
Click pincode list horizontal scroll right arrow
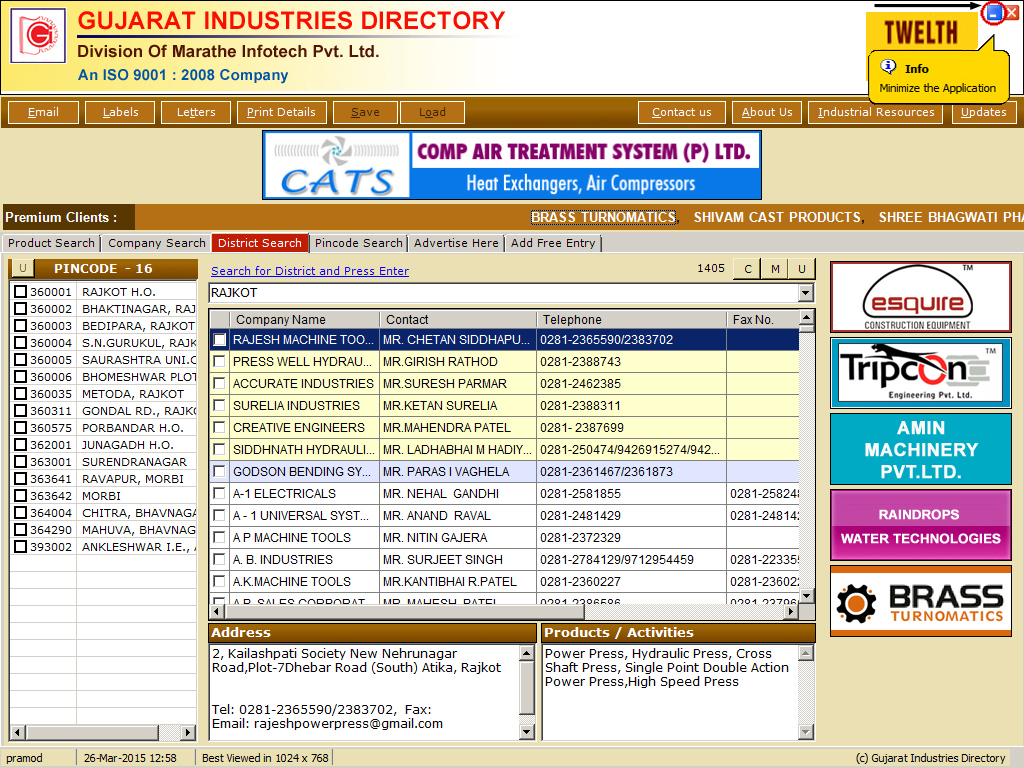[x=188, y=733]
